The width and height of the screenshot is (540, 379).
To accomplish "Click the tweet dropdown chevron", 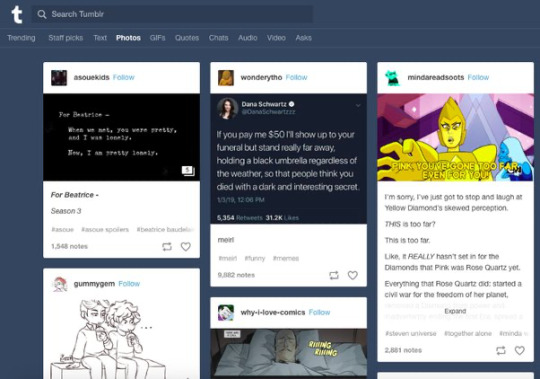I will (x=358, y=105).
